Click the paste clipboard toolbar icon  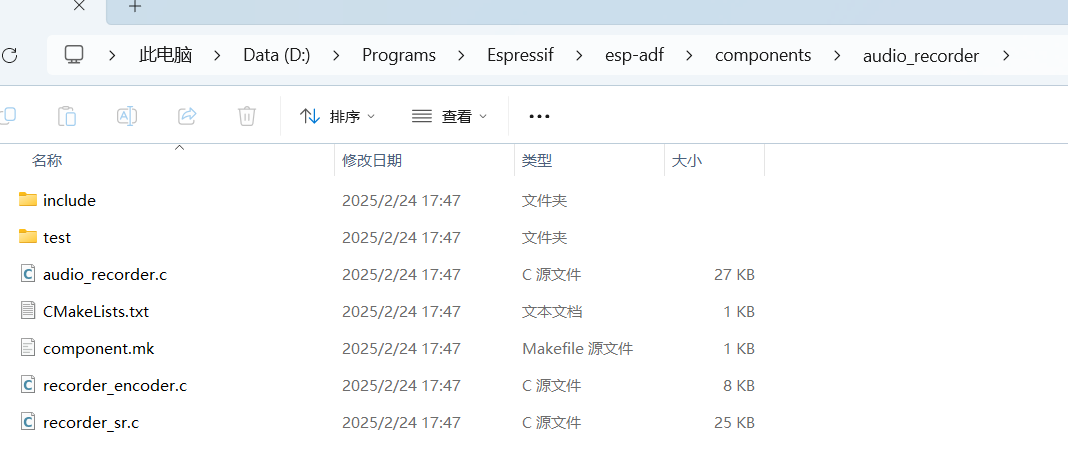[x=67, y=116]
